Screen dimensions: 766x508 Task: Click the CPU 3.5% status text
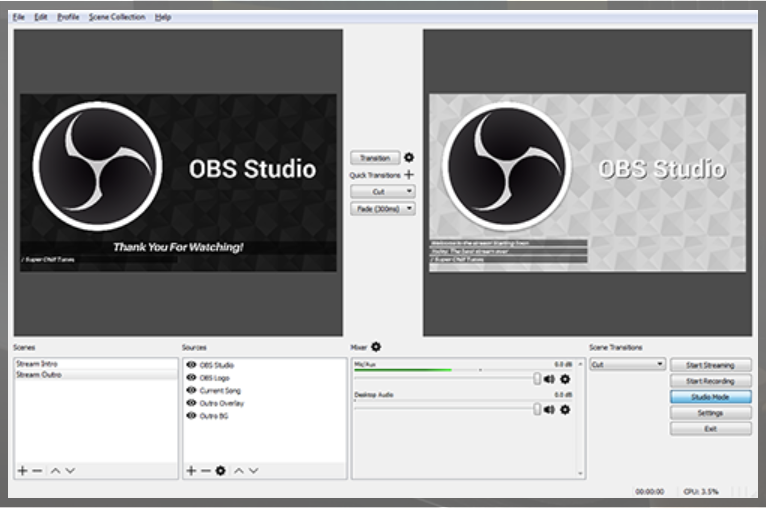701,491
